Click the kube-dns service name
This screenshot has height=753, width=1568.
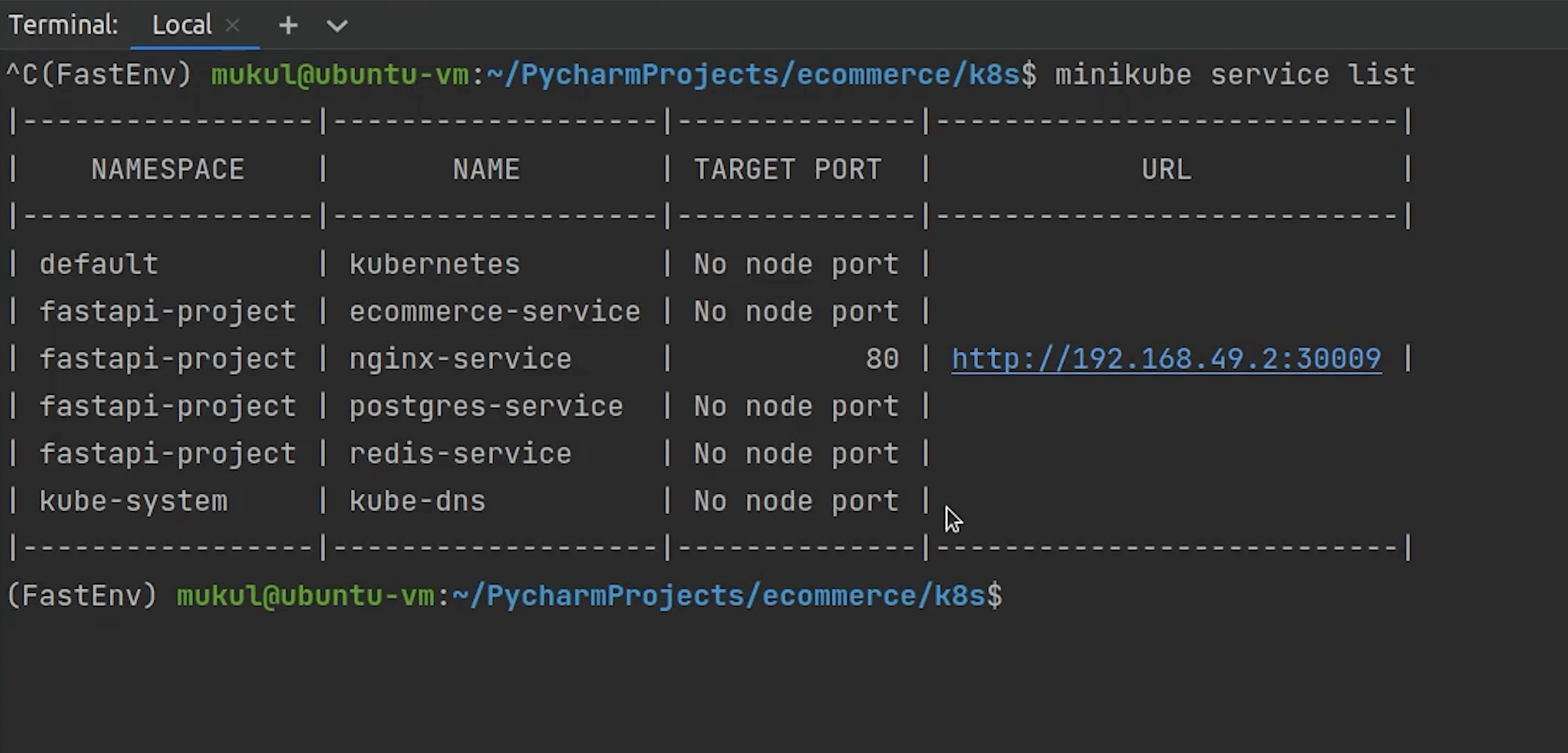point(417,501)
